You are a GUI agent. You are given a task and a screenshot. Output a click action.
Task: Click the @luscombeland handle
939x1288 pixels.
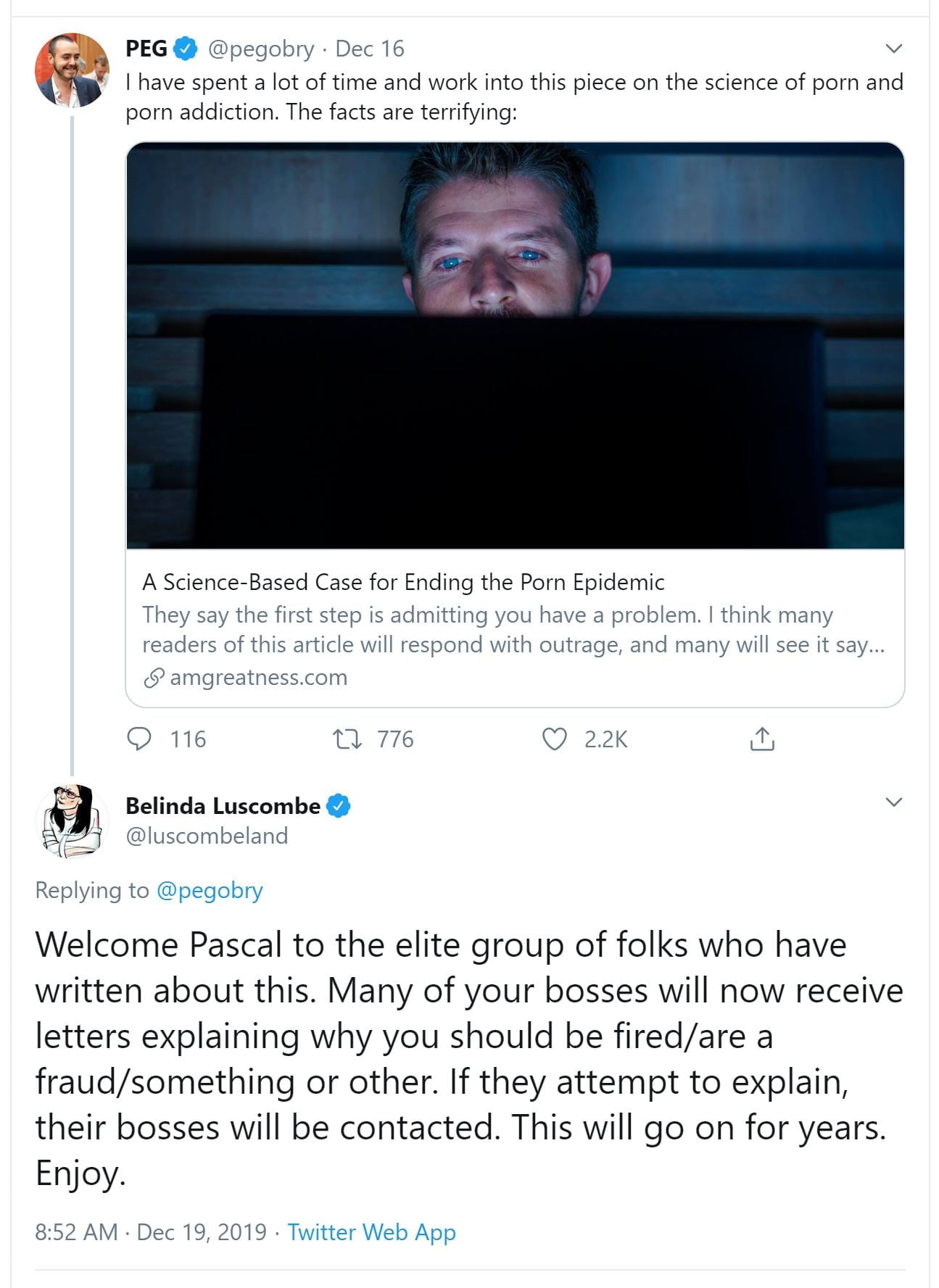click(x=207, y=836)
